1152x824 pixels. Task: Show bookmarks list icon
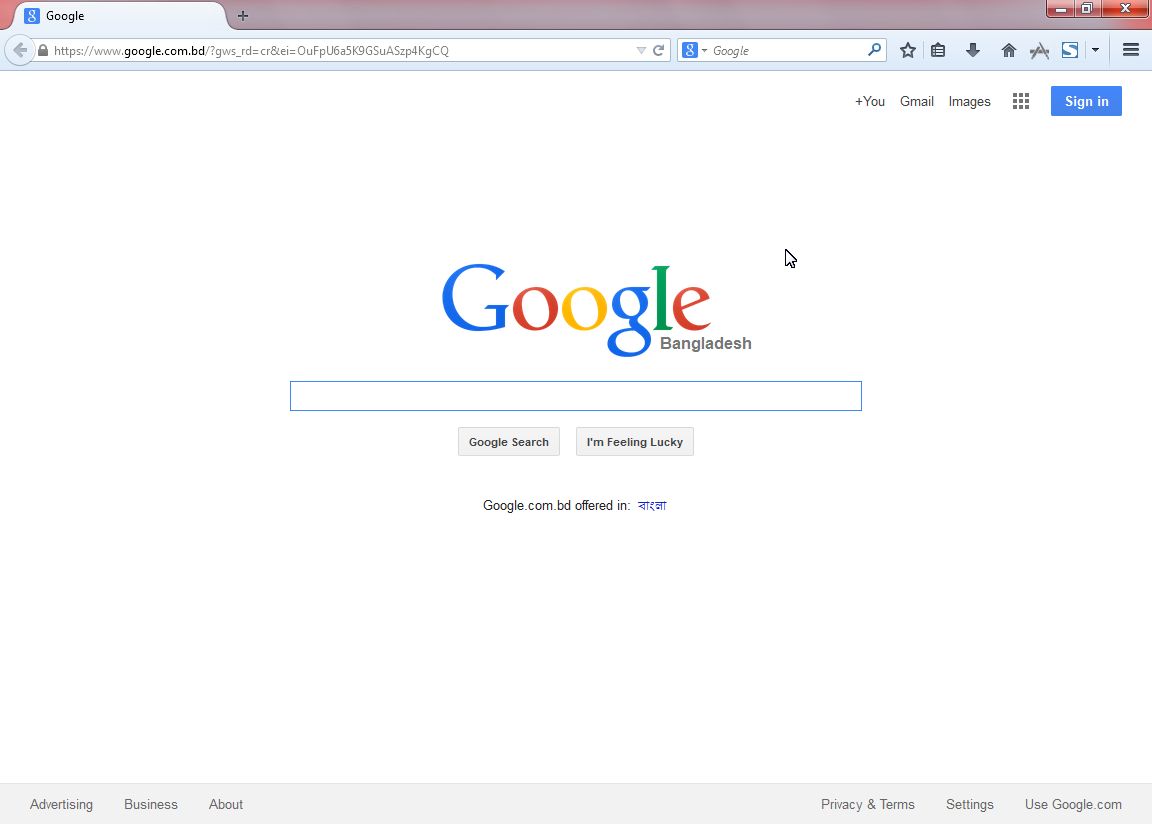click(938, 51)
